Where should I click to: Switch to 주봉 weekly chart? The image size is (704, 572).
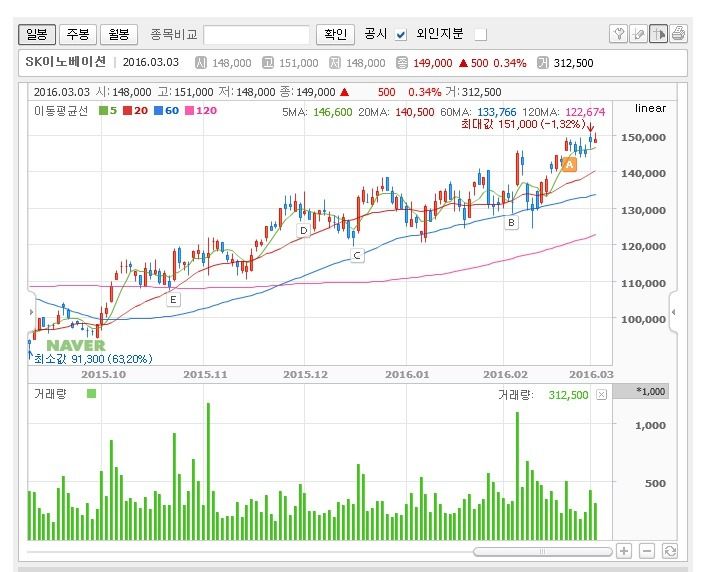78,35
